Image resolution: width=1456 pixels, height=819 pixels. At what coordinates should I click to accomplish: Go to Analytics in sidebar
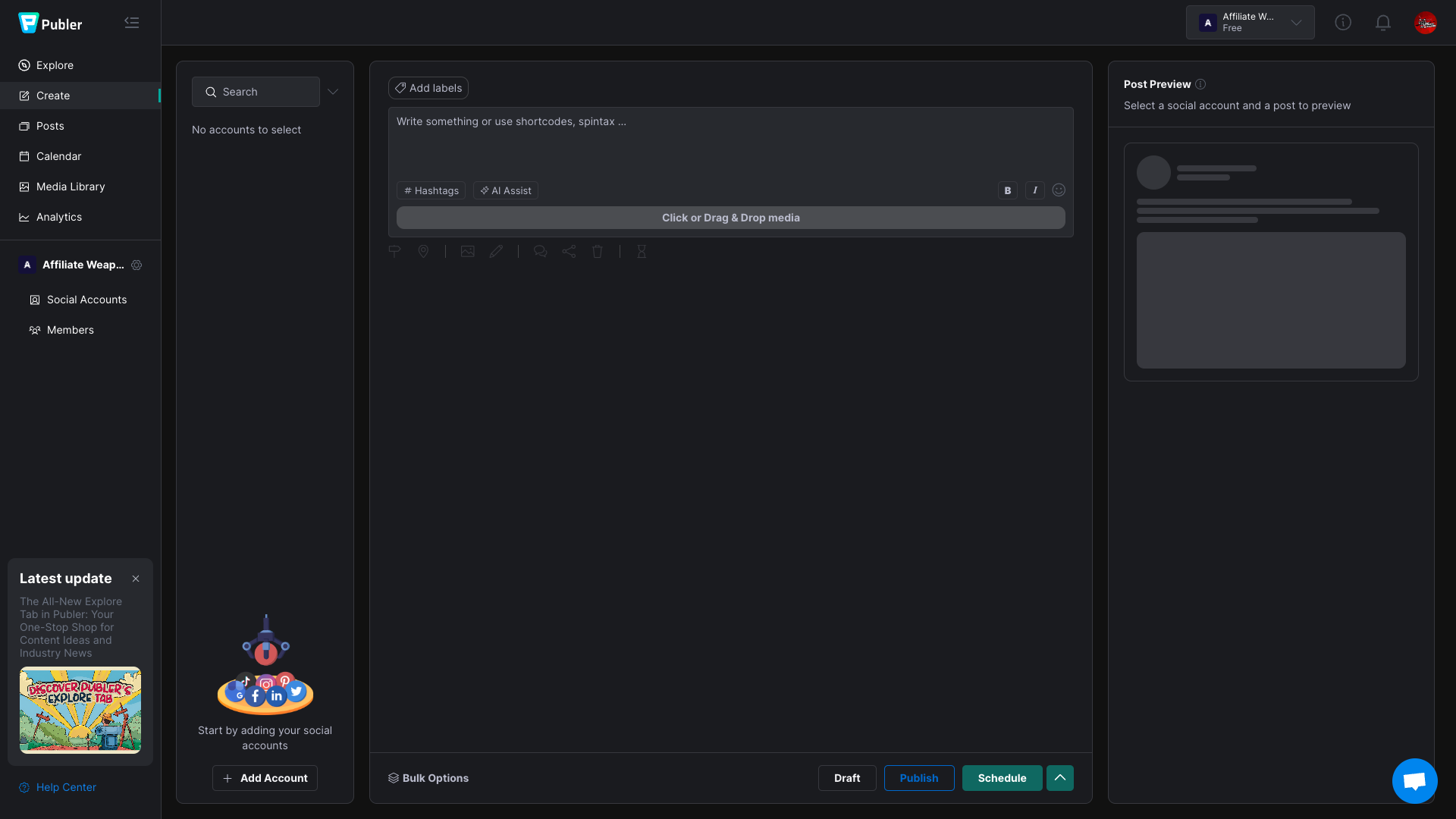(x=59, y=217)
